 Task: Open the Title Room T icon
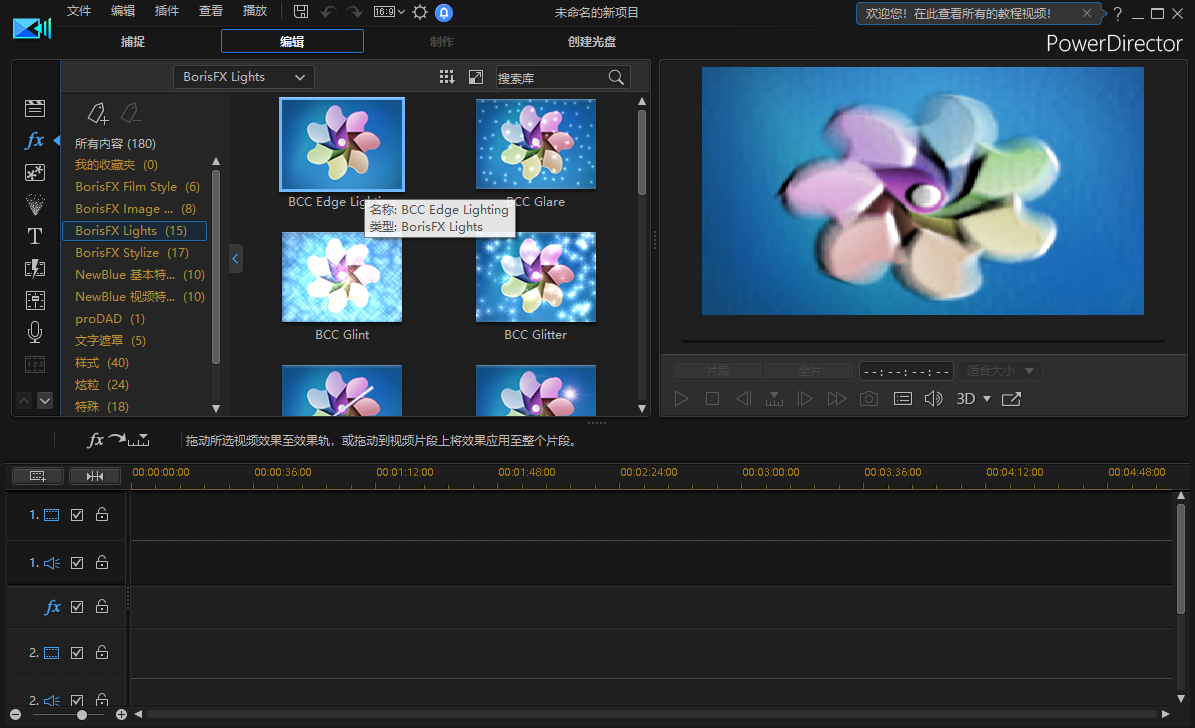[35, 236]
